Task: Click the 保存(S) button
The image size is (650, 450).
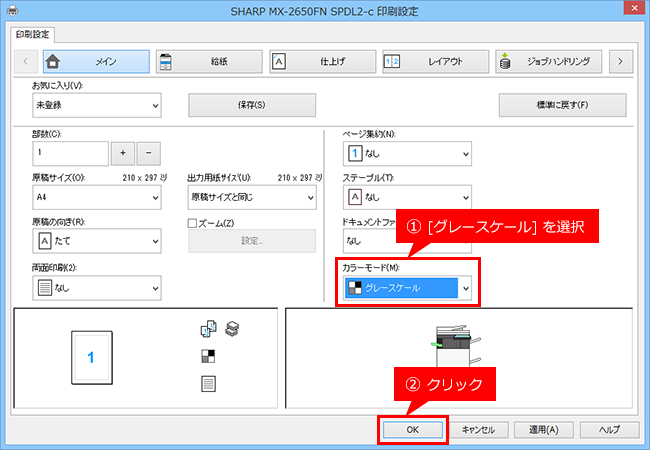Action: click(x=252, y=105)
